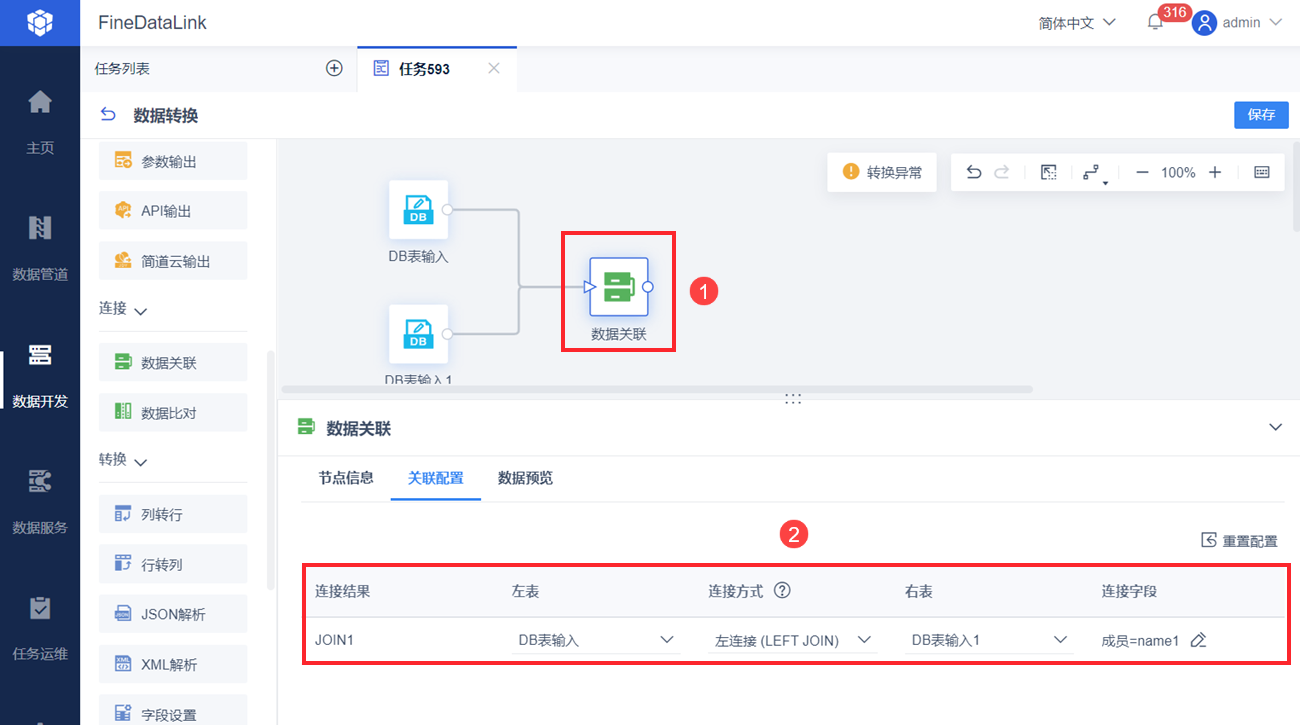Pick 行转列 operator from list
This screenshot has height=725, width=1300.
point(173,564)
